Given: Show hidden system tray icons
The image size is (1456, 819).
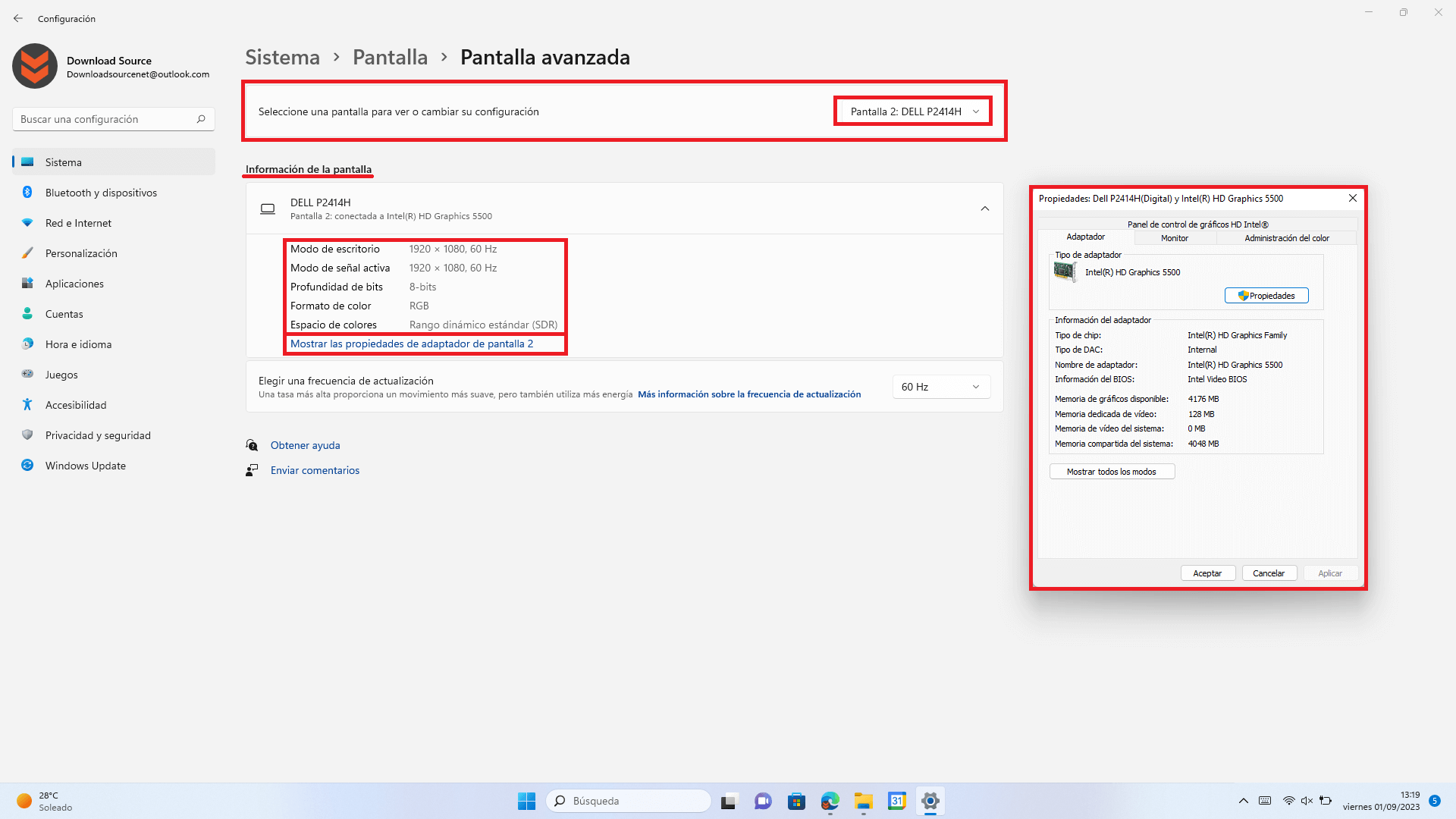Looking at the screenshot, I should [1244, 801].
